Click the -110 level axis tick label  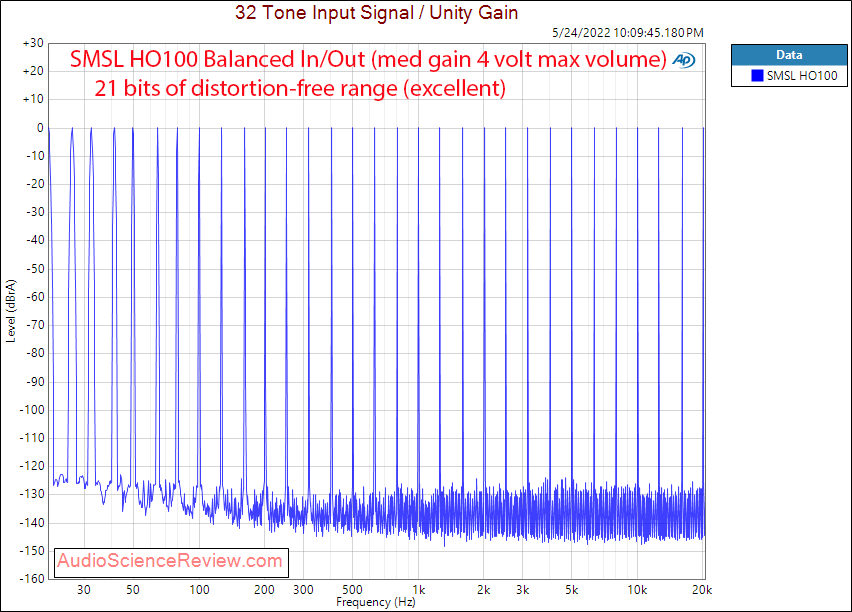33,438
